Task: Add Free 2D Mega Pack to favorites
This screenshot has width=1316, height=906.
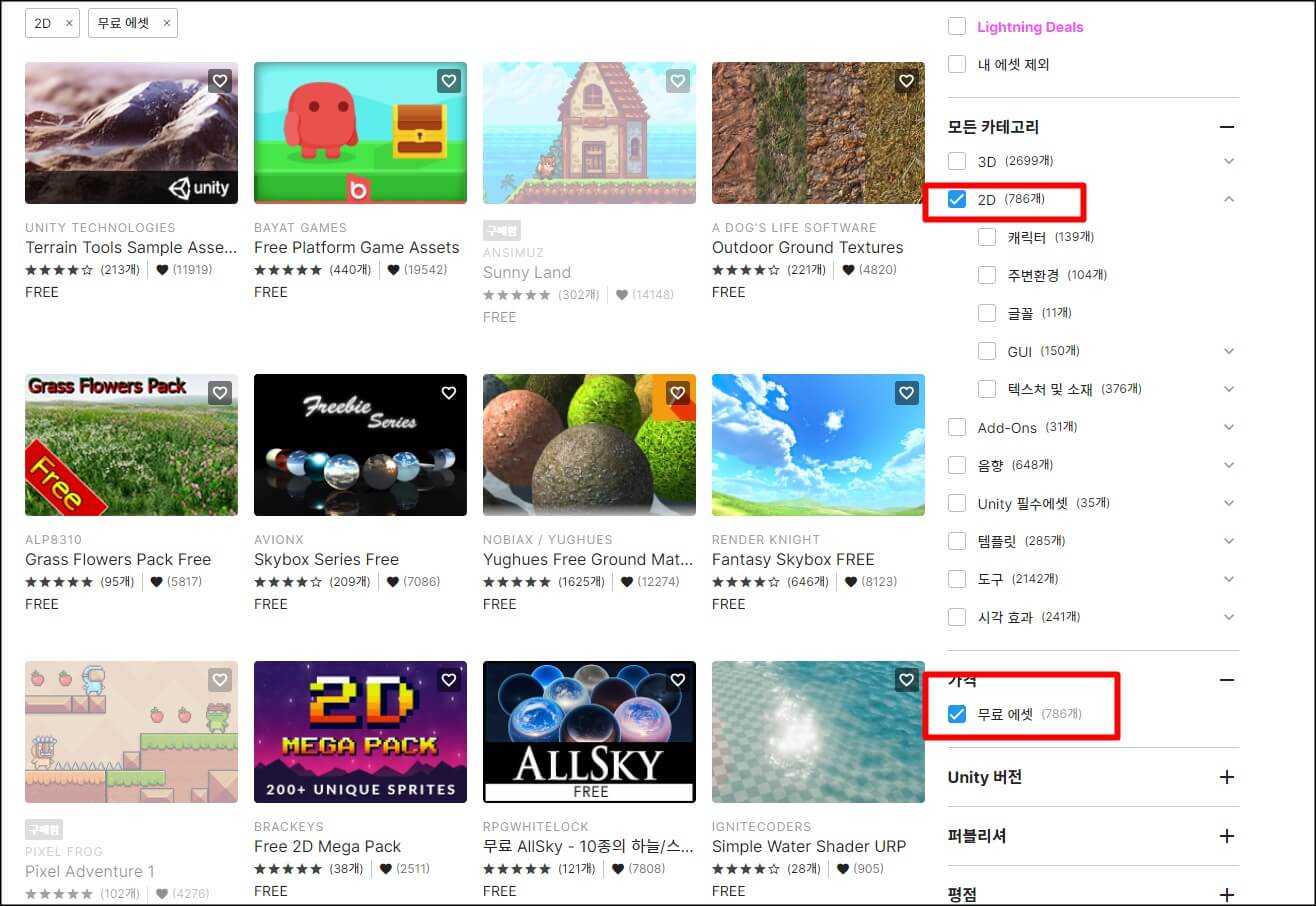Action: [448, 679]
